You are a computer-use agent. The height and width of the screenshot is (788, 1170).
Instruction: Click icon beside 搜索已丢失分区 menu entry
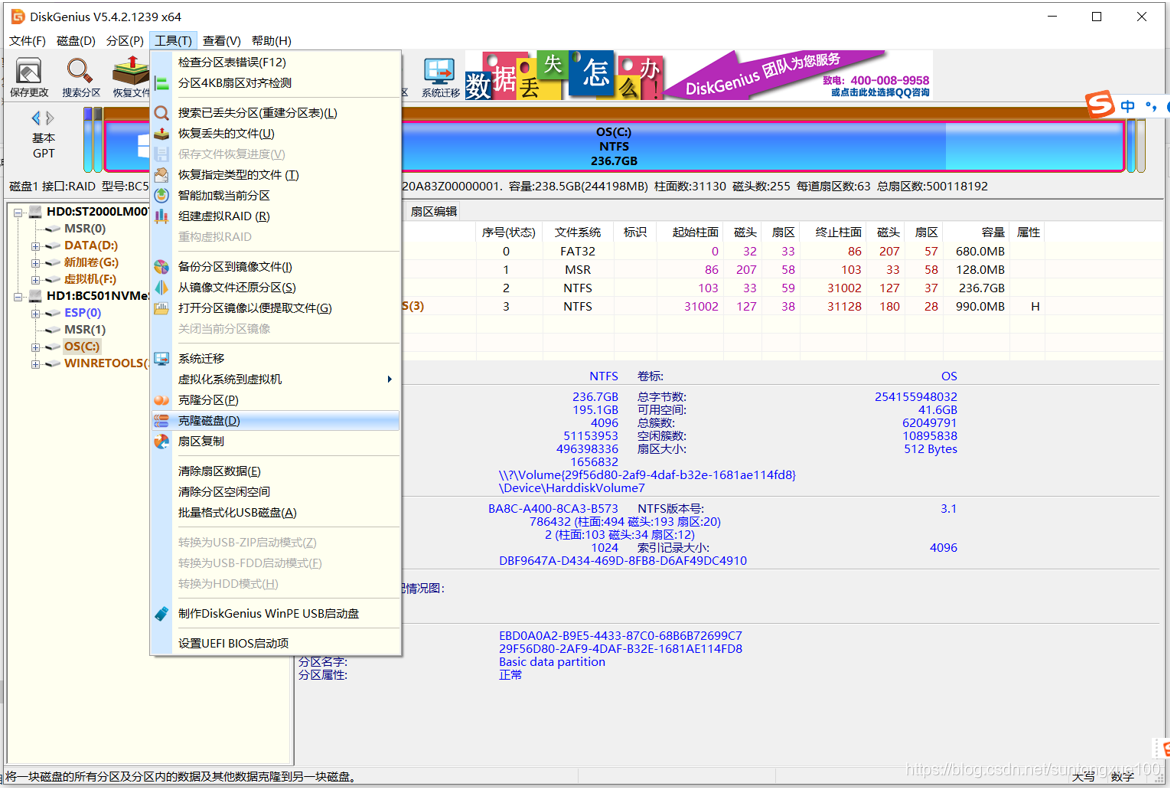(x=161, y=113)
